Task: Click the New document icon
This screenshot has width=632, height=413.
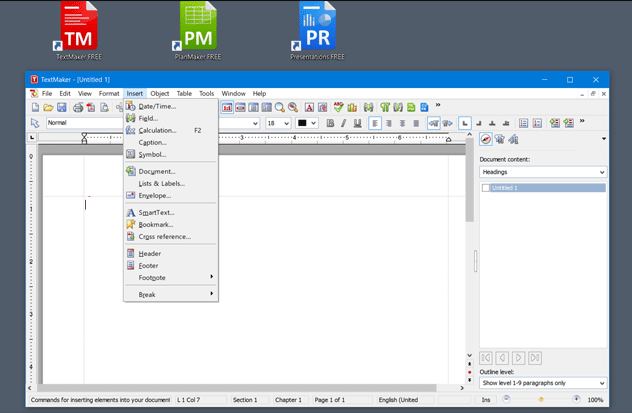Action: coord(35,107)
